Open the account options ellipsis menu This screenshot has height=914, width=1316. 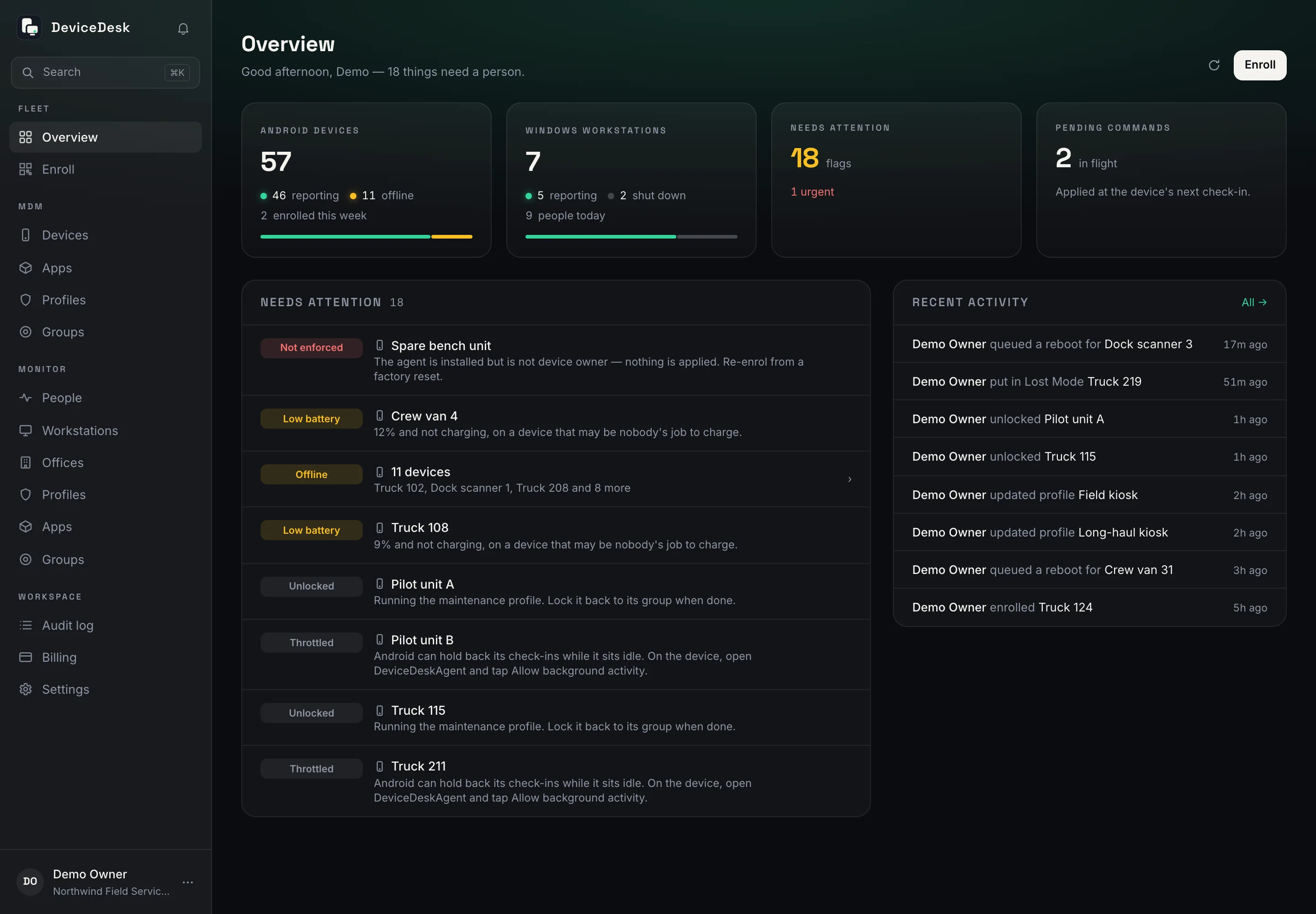click(187, 882)
